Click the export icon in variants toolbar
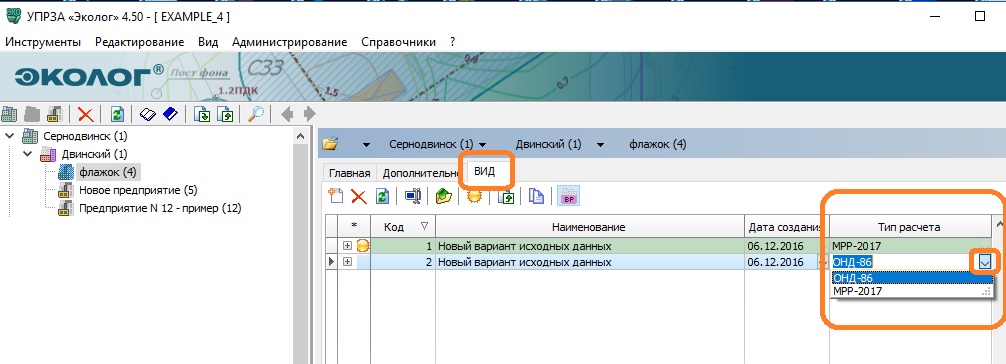The image size is (1006, 364). point(506,196)
